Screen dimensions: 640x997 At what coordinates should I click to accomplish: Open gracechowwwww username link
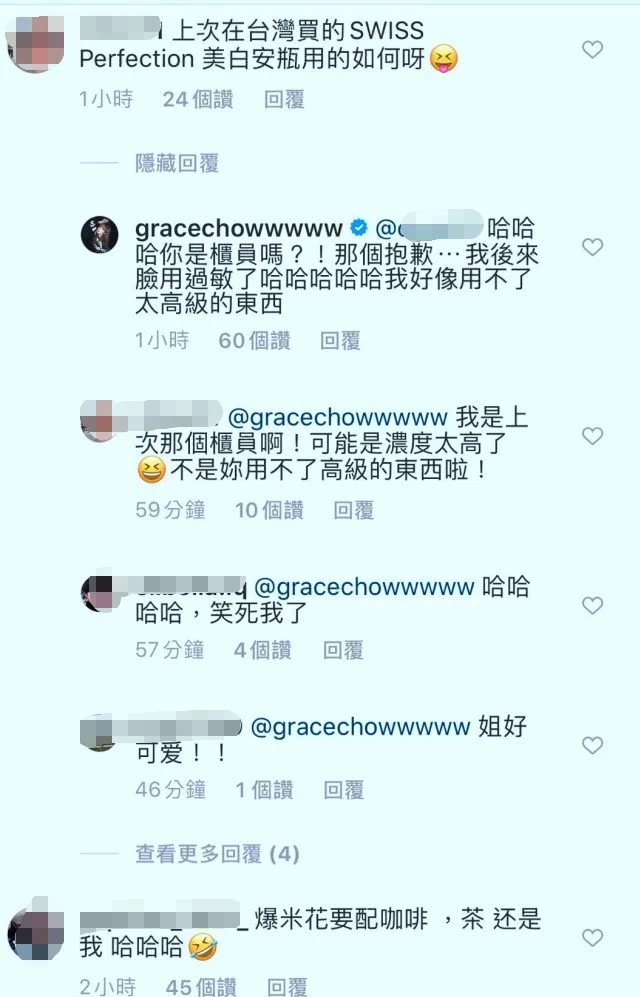coord(239,228)
